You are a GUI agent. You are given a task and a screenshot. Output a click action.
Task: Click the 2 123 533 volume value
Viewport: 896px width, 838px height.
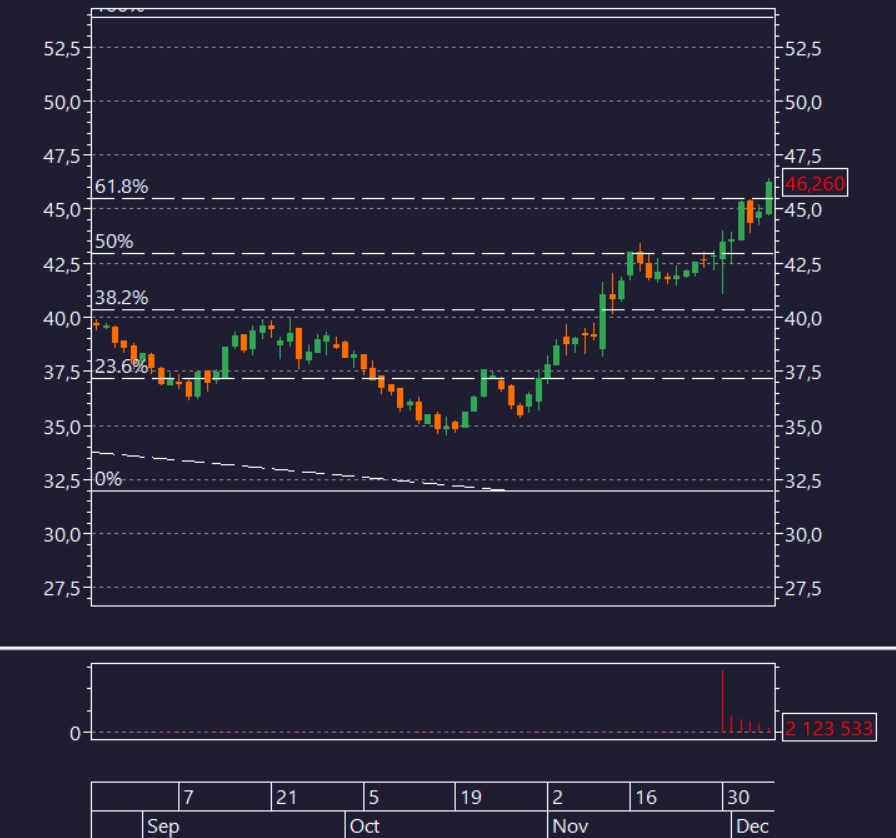[x=829, y=728]
